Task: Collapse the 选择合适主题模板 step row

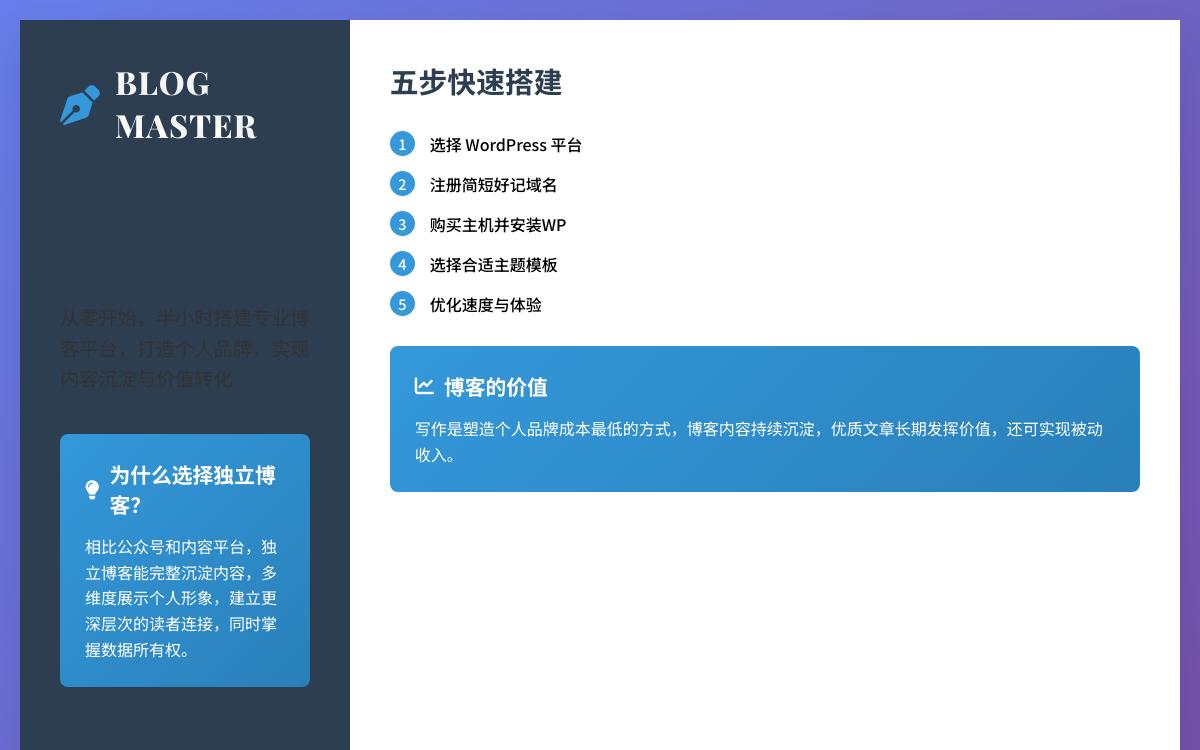Action: [493, 265]
